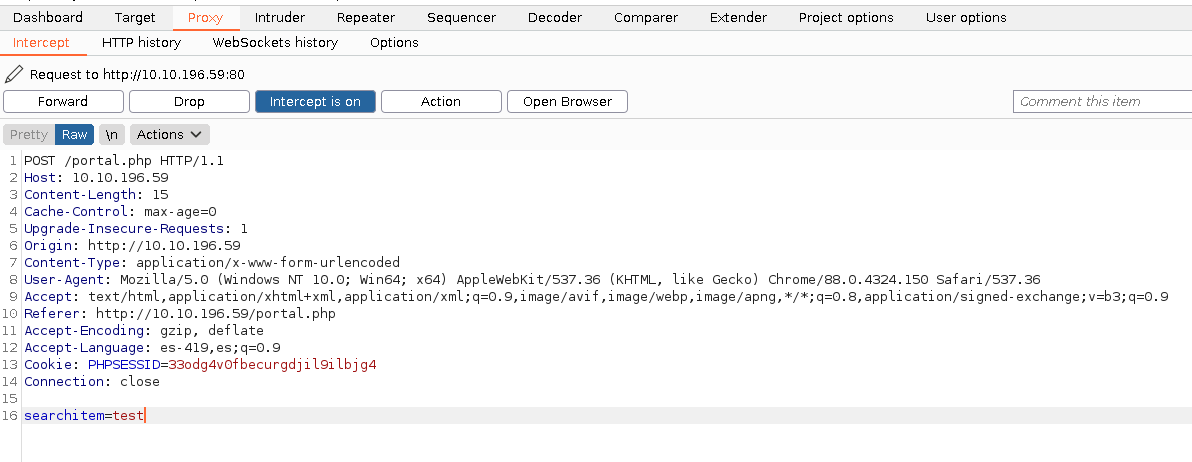Click the Content-Length: 15 line
The image size is (1192, 462).
click(x=97, y=195)
